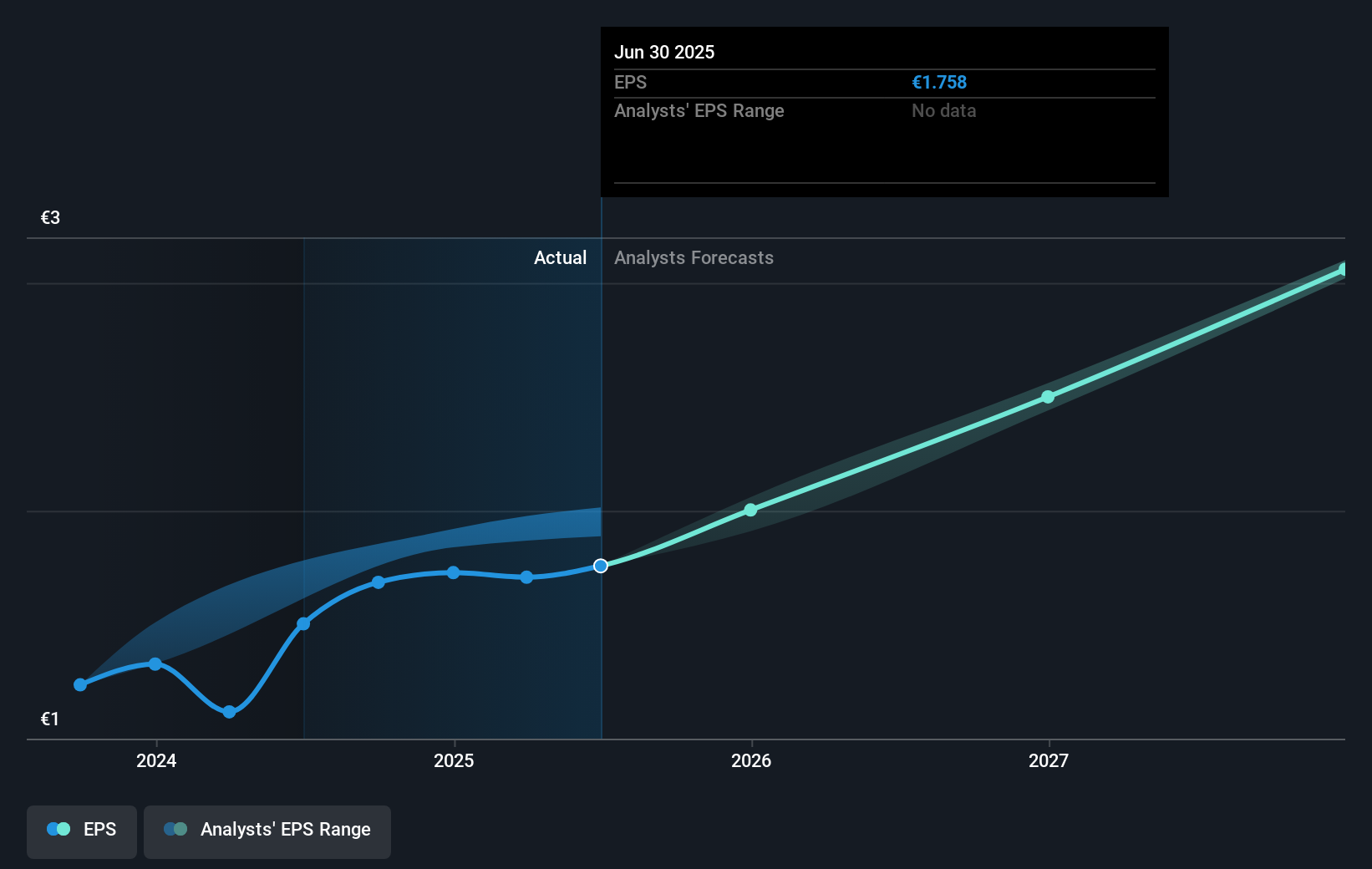Click the teal 2026 forecast data point
Viewport: 1372px width, 869px height.
750,510
